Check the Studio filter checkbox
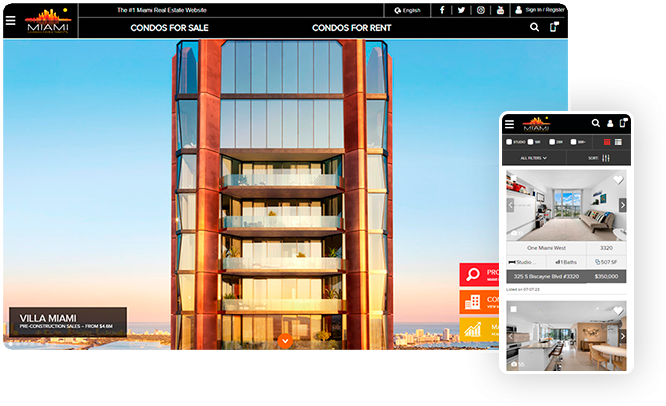Image resolution: width=666 pixels, height=406 pixels. pyautogui.click(x=509, y=142)
